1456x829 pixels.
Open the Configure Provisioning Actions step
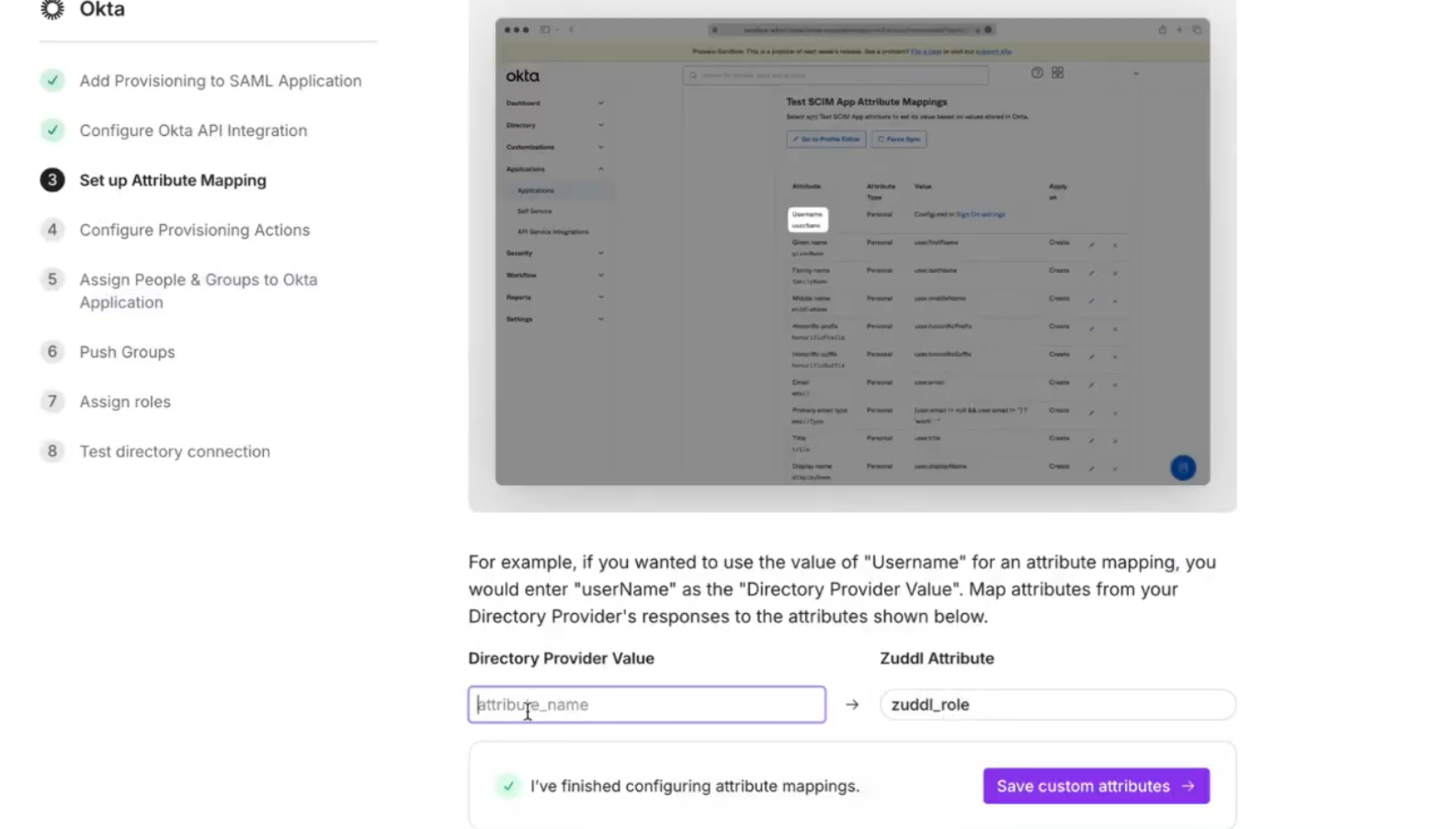pyautogui.click(x=194, y=230)
